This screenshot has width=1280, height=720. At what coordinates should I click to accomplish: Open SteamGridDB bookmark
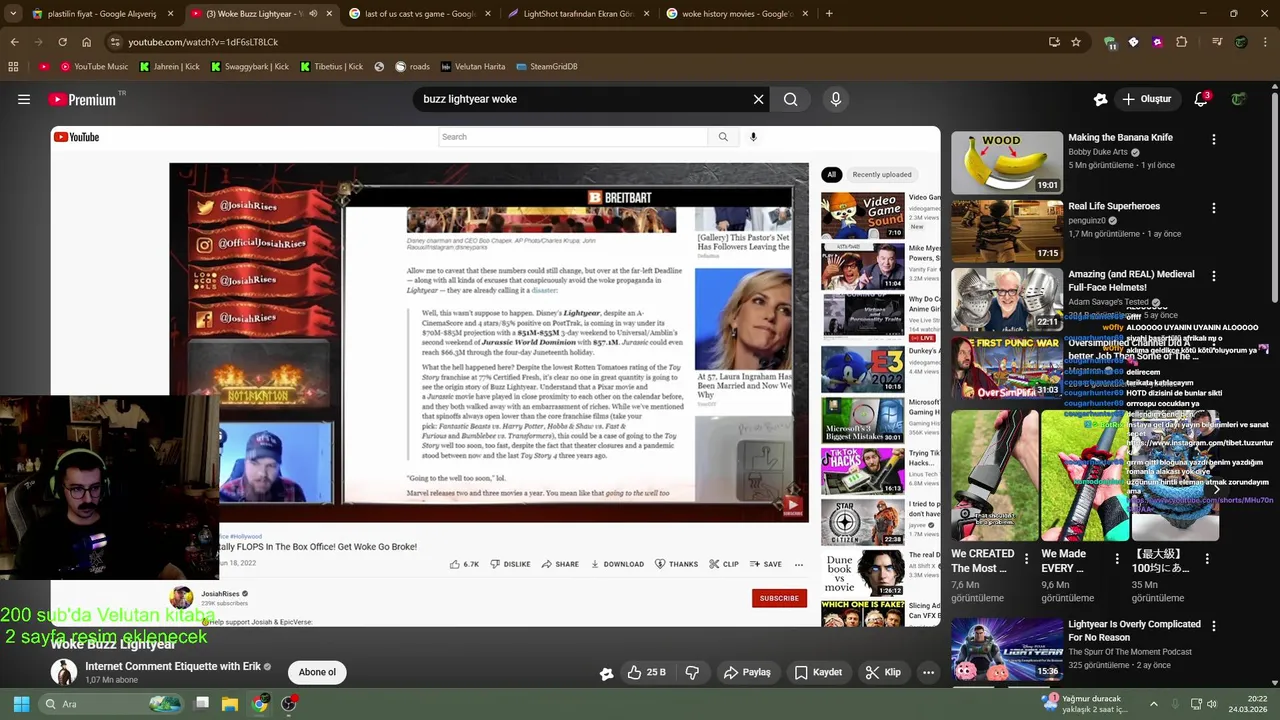click(547, 67)
